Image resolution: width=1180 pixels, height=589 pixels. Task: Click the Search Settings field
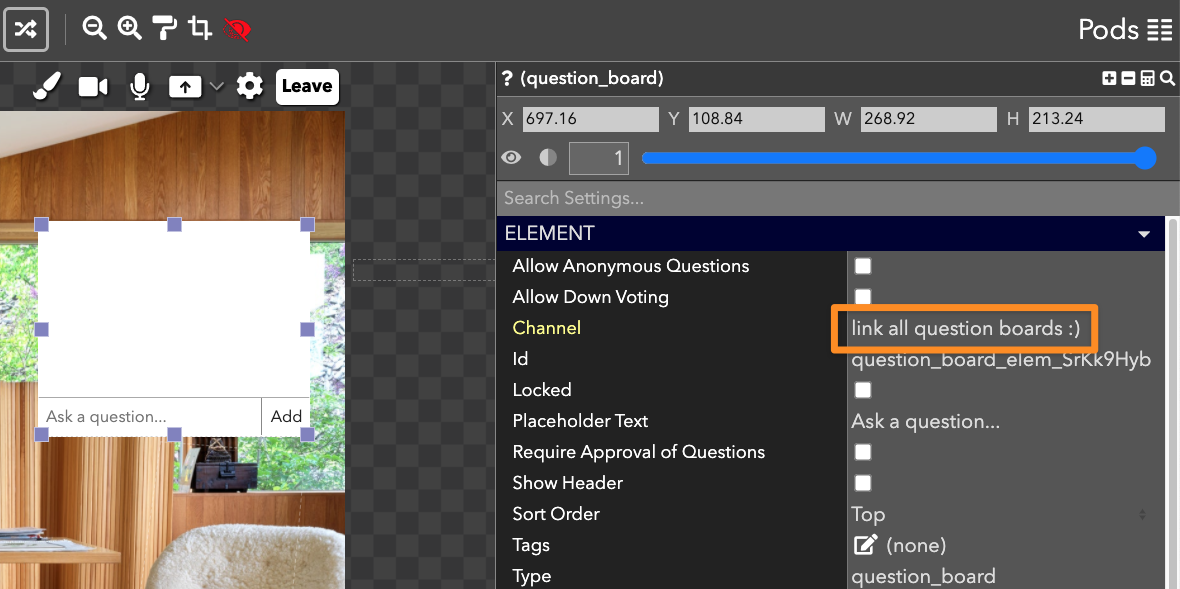coord(838,199)
